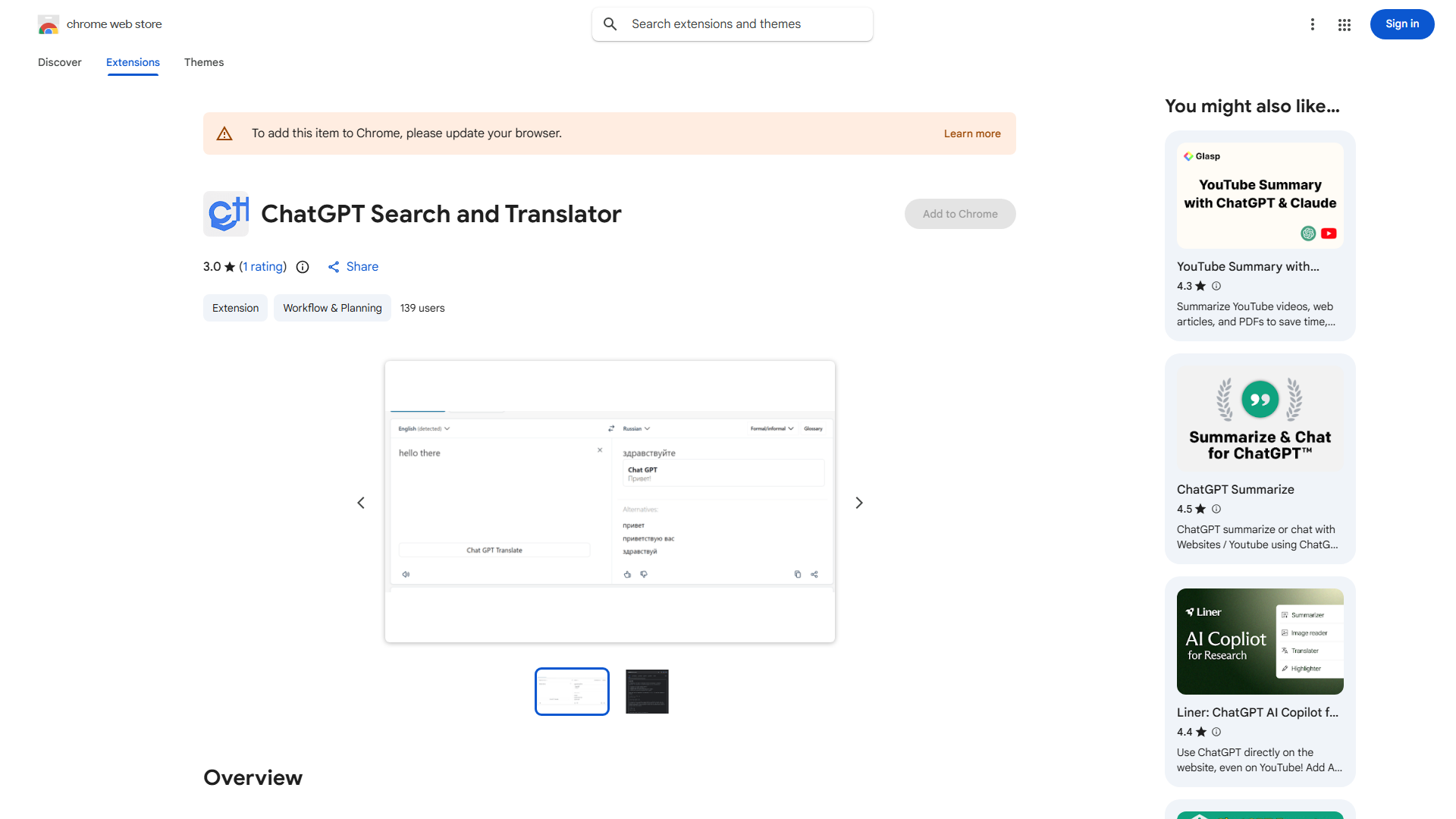Click the swap languages arrows in the screenshot
1456x819 pixels.
point(611,428)
